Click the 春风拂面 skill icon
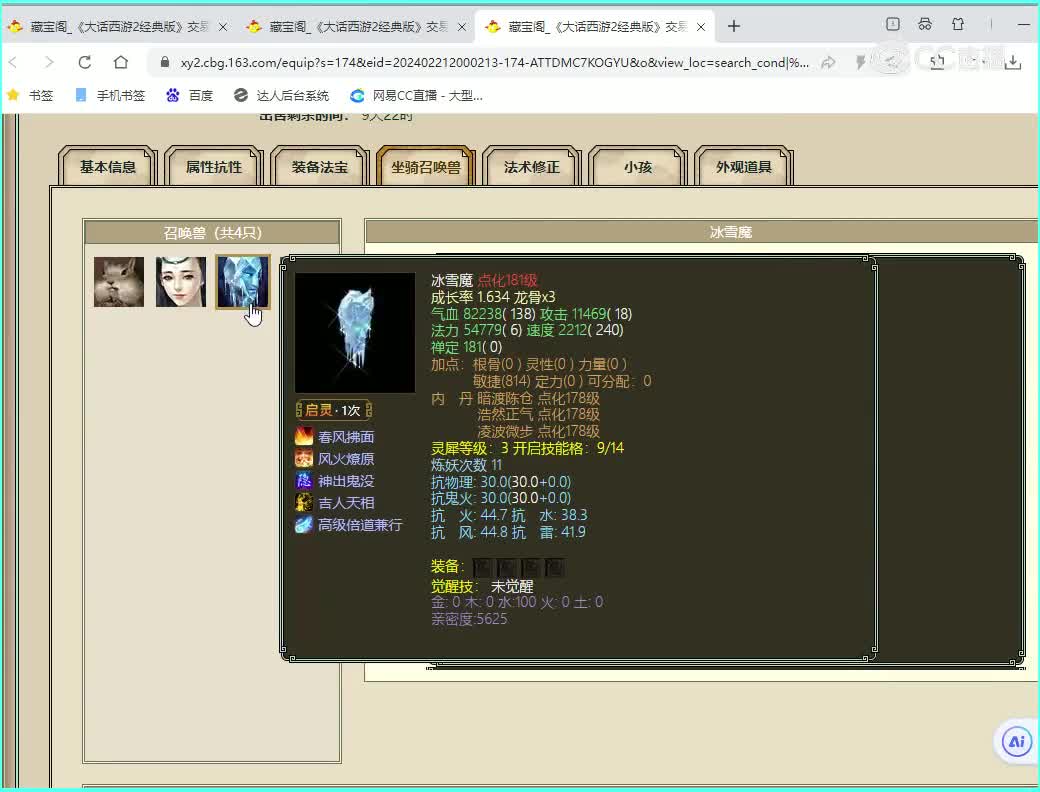 click(304, 436)
